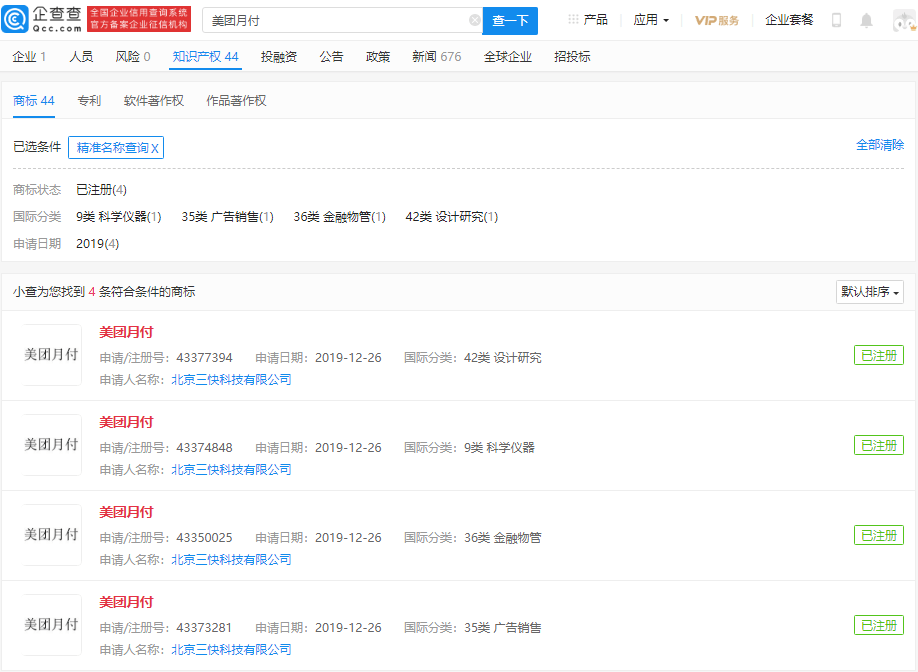Open the 新闻 676 tab
This screenshot has width=918, height=672.
(x=437, y=57)
